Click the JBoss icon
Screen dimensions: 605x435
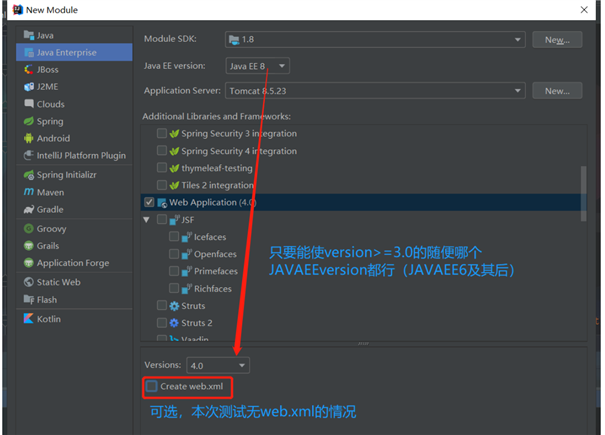coord(29,69)
